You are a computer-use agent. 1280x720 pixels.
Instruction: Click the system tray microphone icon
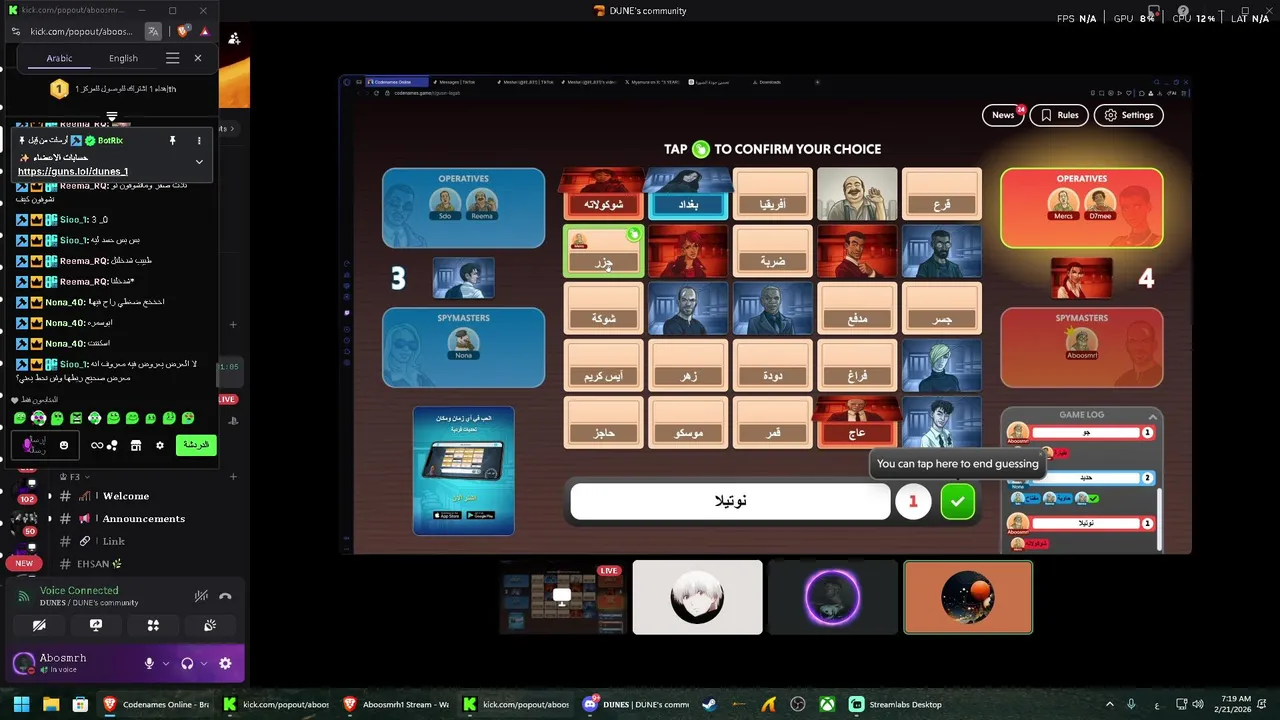coord(1131,704)
